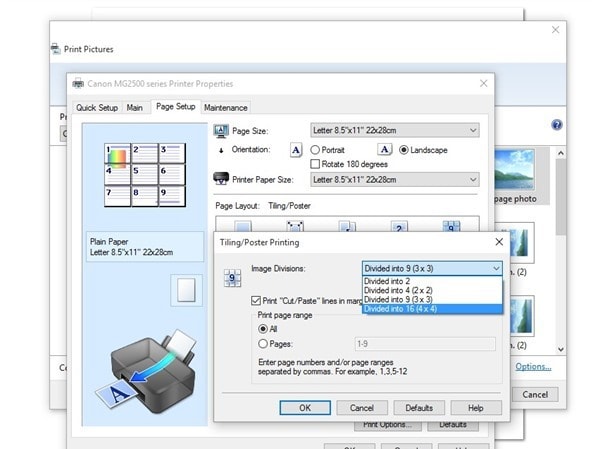Select the 2-on-1 page layout icon
Image resolution: width=600 pixels, height=449 pixels.
[x=399, y=226]
